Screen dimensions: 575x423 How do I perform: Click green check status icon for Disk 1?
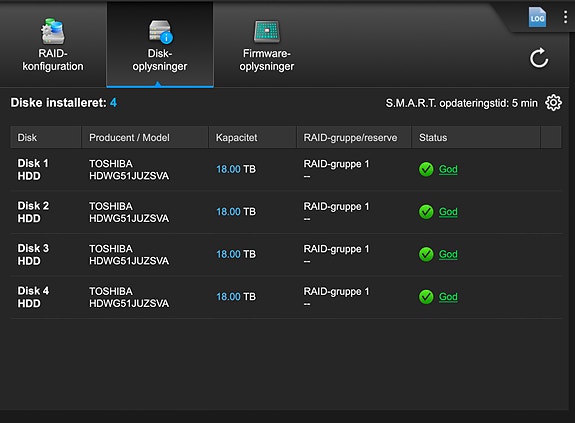426,169
